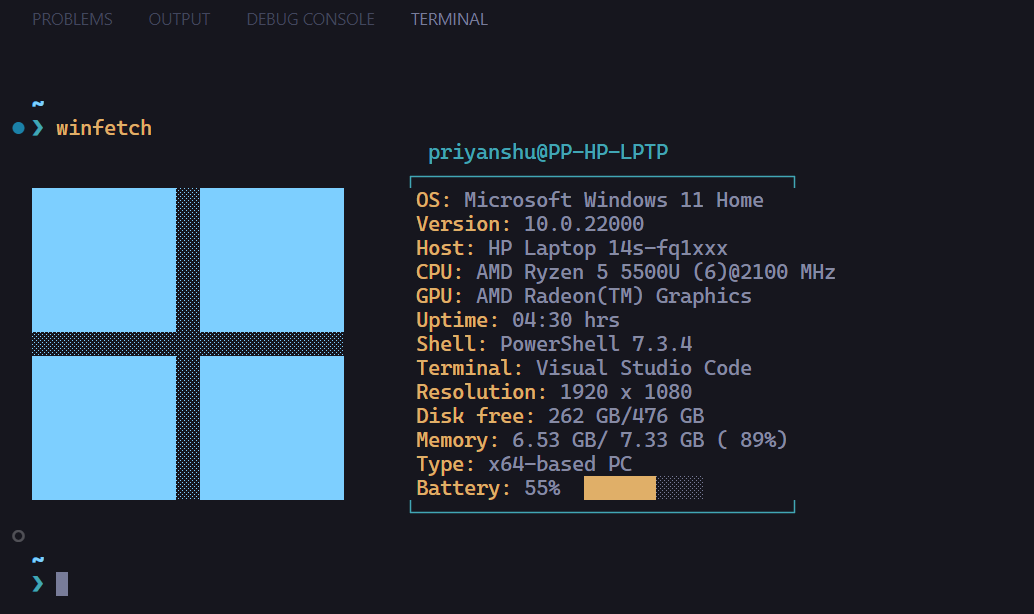This screenshot has width=1034, height=614.
Task: Click the priyanshu@PP-HP-LPTP hostname heading
Action: (x=550, y=152)
